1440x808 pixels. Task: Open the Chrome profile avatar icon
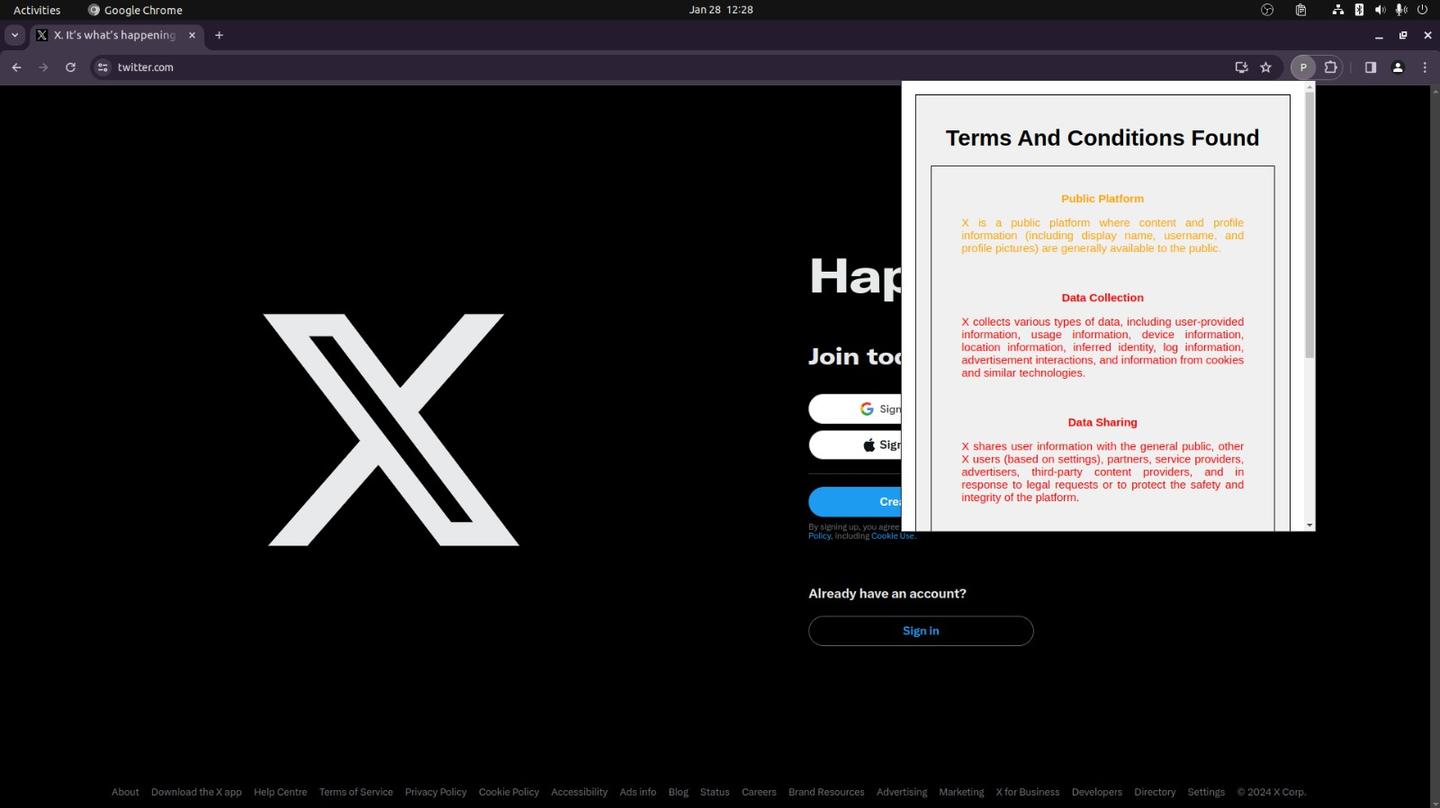click(1398, 67)
